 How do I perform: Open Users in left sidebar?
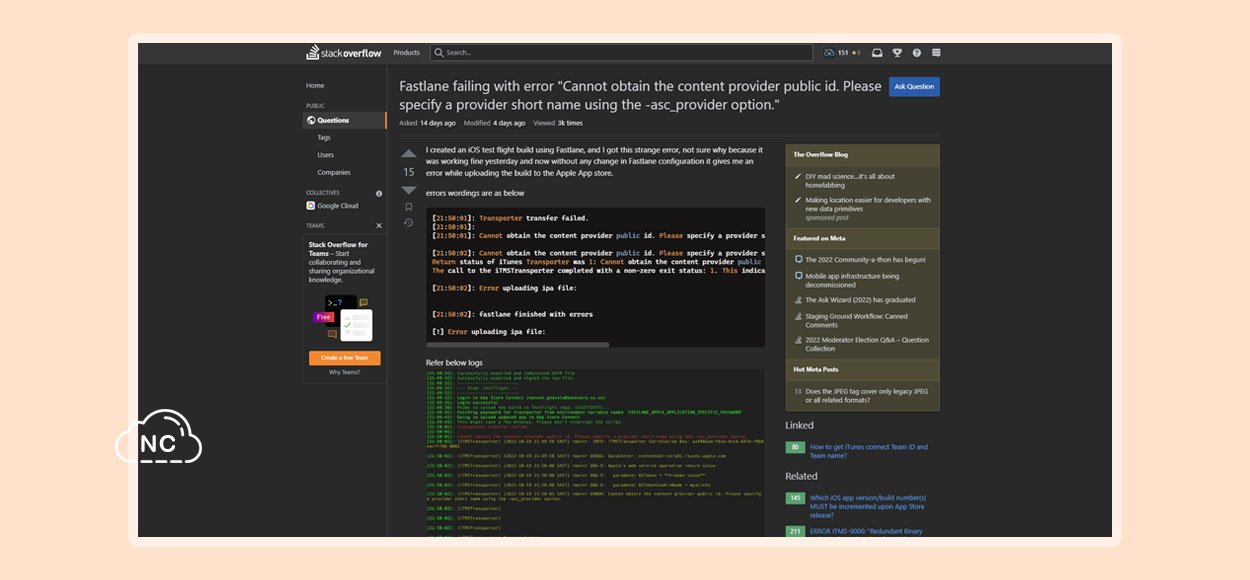click(x=326, y=155)
